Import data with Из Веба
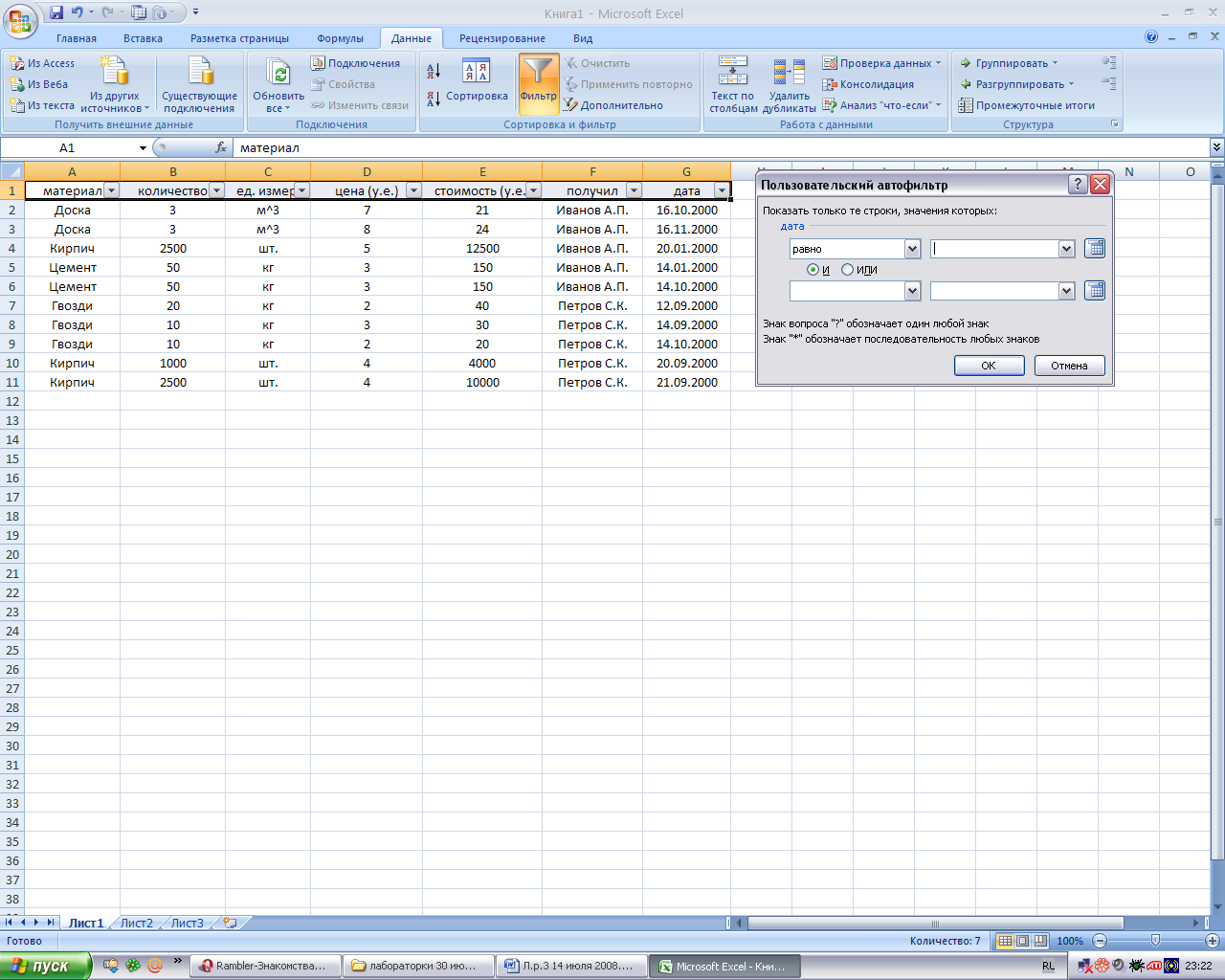The image size is (1225, 980). click(39, 84)
